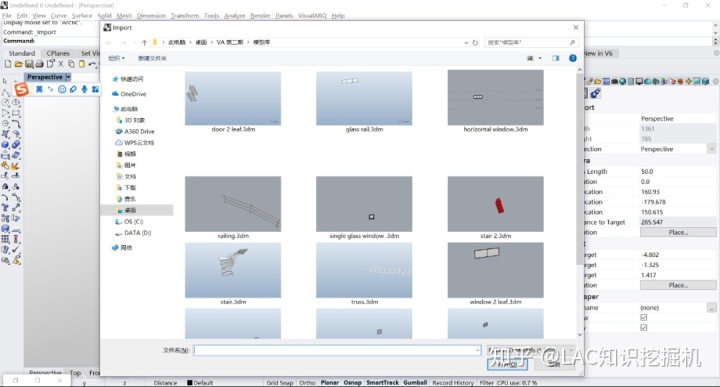Click the Up one folder arrow

pyautogui.click(x=144, y=42)
